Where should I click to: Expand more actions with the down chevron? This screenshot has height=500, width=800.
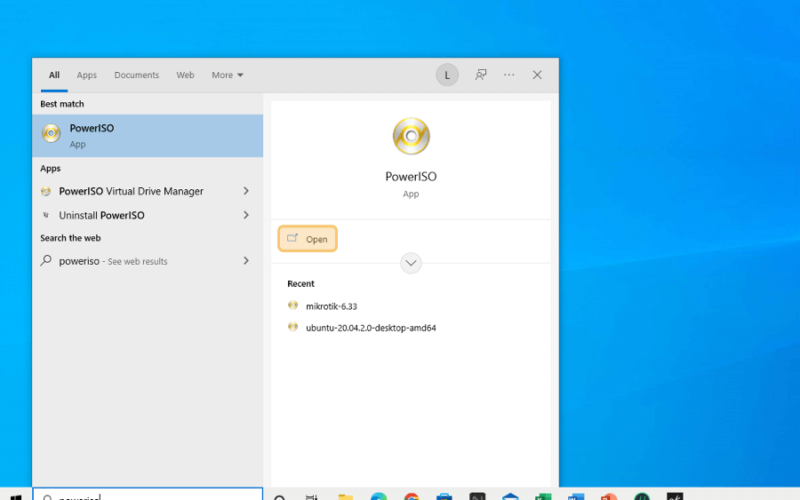coord(411,263)
